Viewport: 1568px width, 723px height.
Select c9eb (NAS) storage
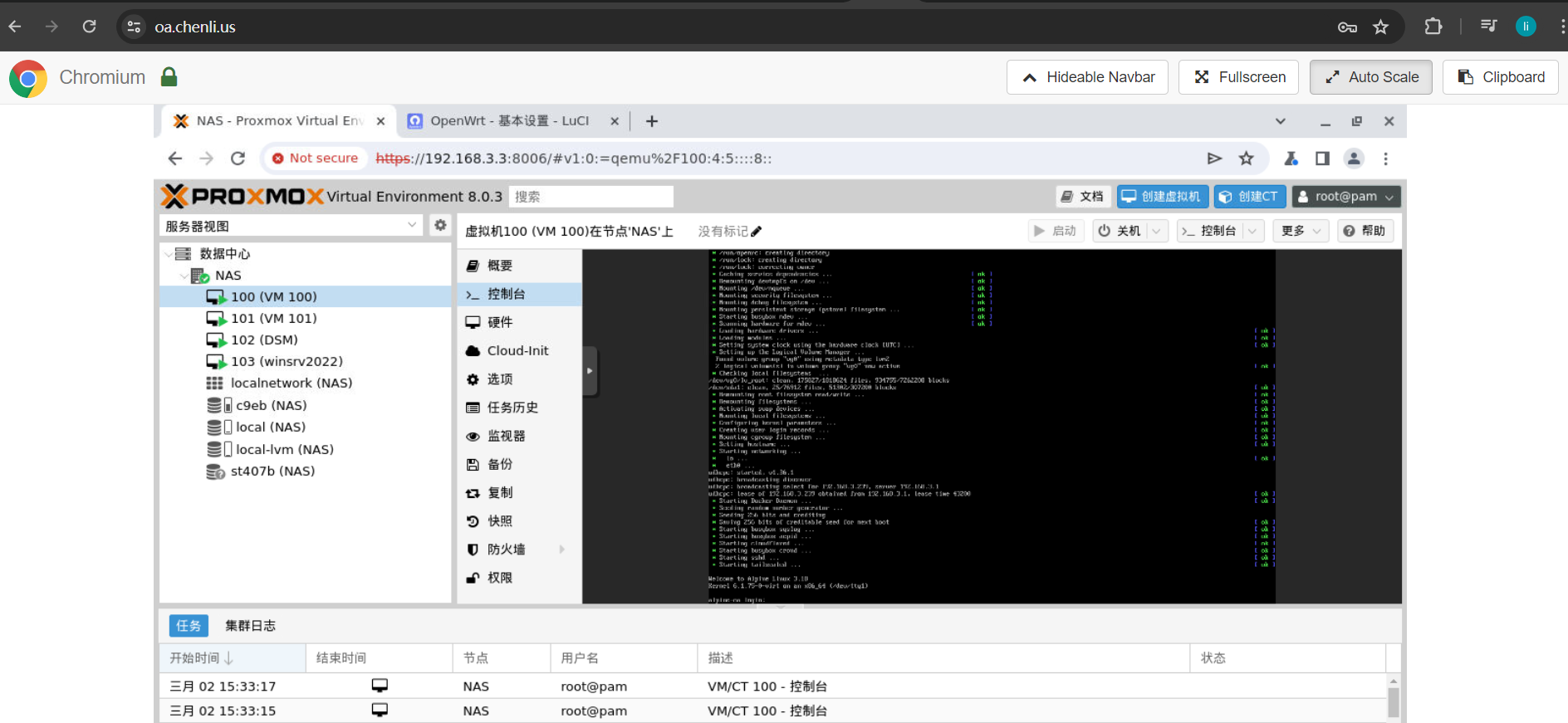click(305, 405)
